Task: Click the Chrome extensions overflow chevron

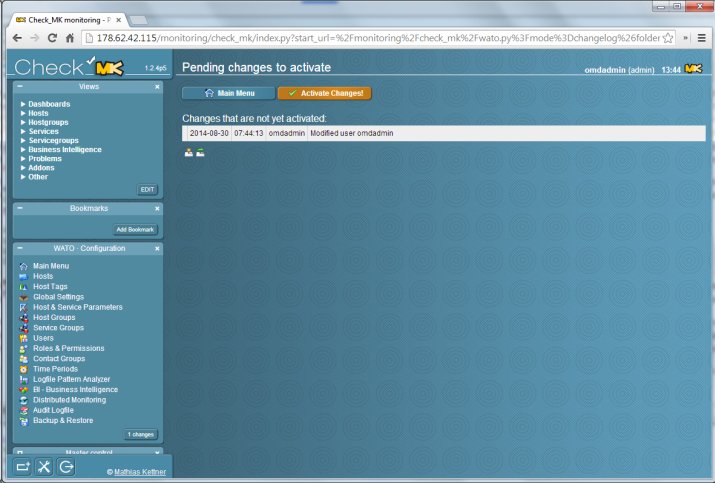Action: tap(685, 38)
